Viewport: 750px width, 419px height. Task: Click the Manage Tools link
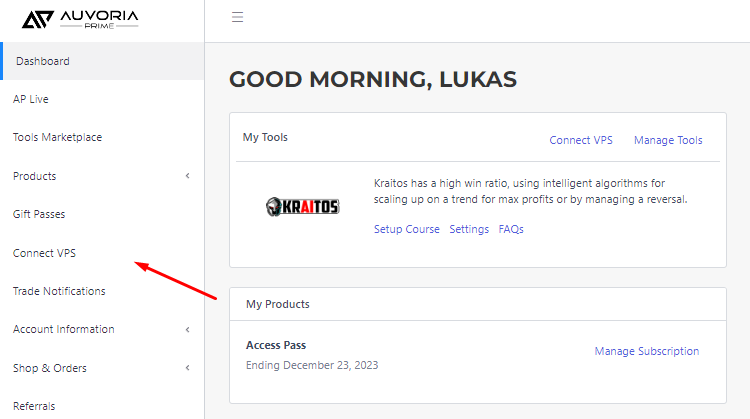[668, 140]
